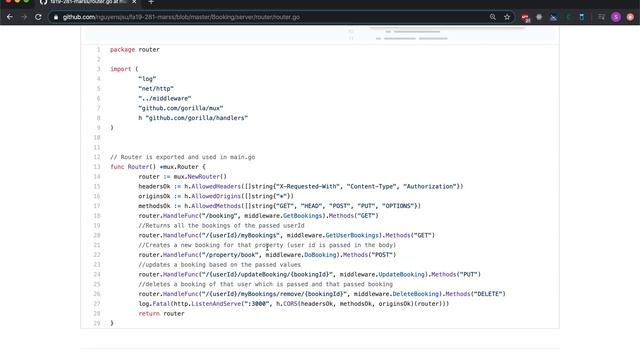Select line number 27

[x=97, y=304]
